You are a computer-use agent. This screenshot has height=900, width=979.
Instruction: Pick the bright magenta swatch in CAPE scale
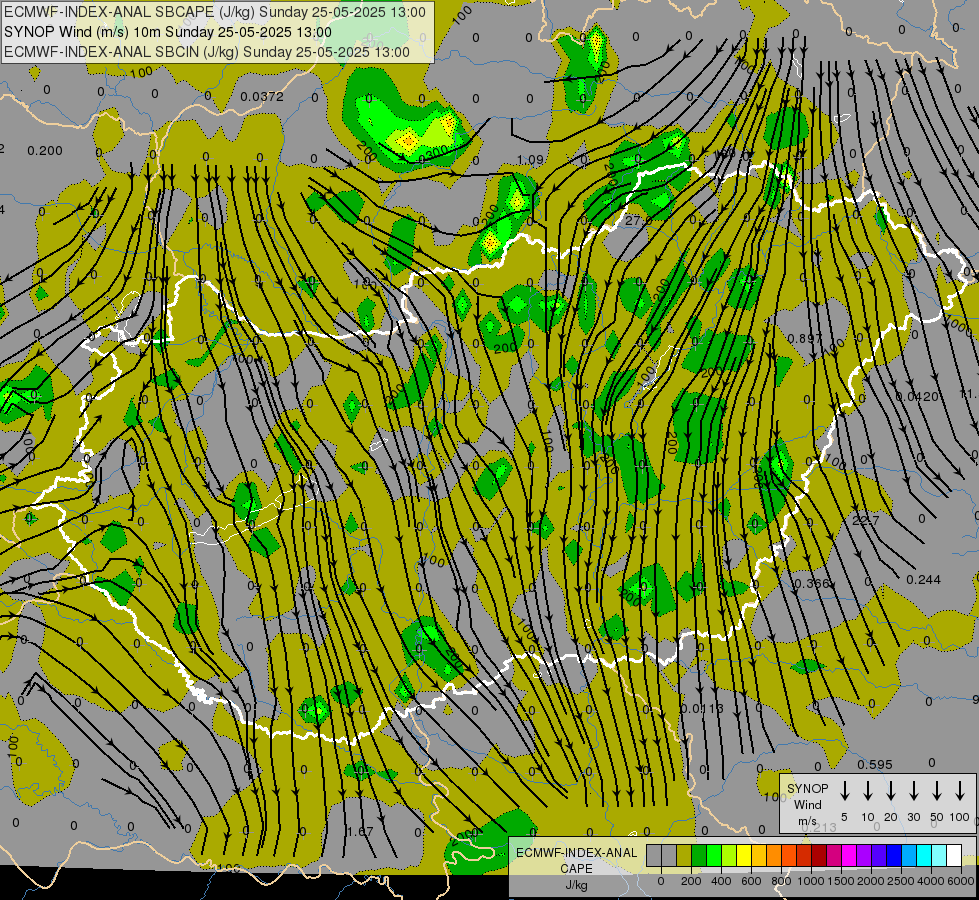850,855
